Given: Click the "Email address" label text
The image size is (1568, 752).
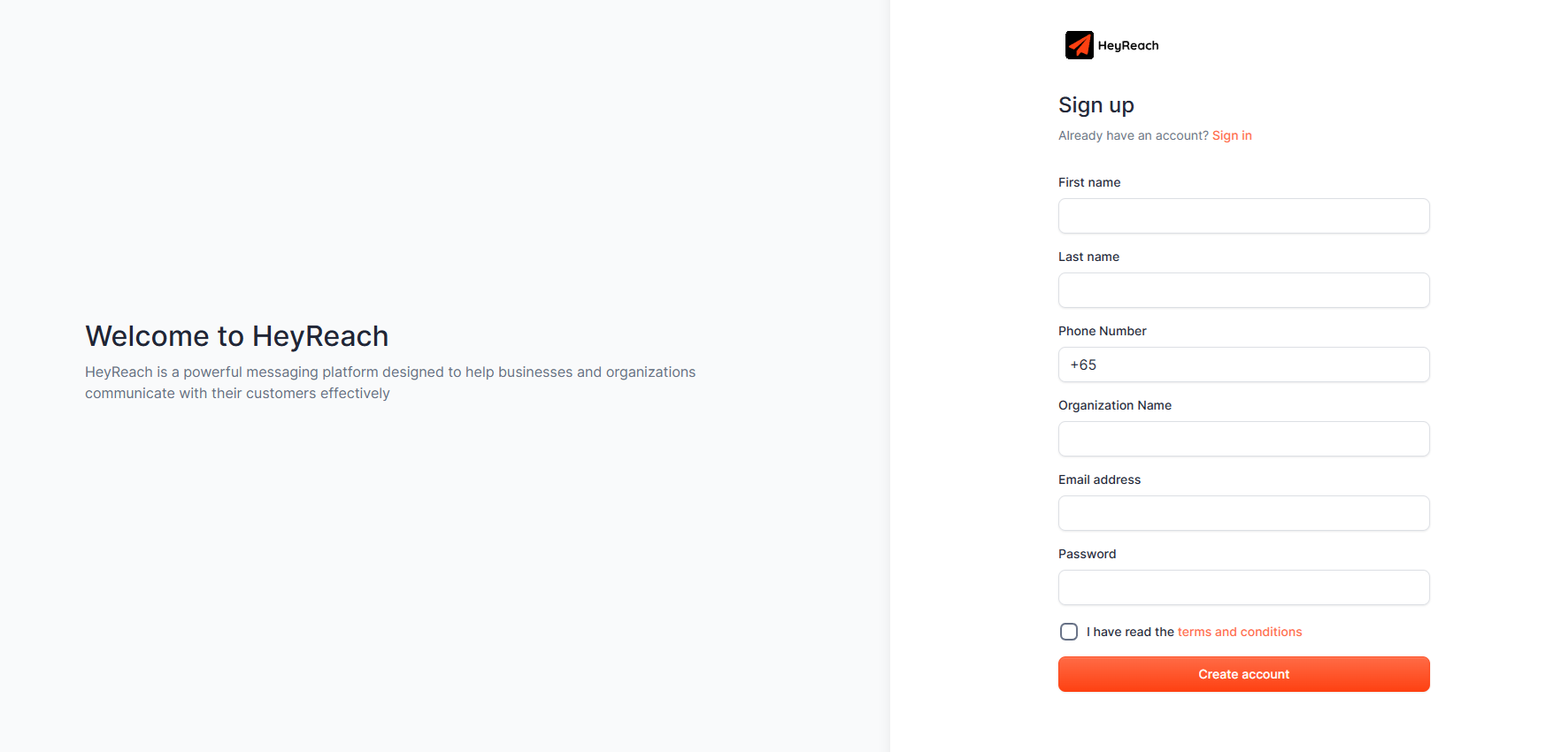Looking at the screenshot, I should pos(1099,480).
